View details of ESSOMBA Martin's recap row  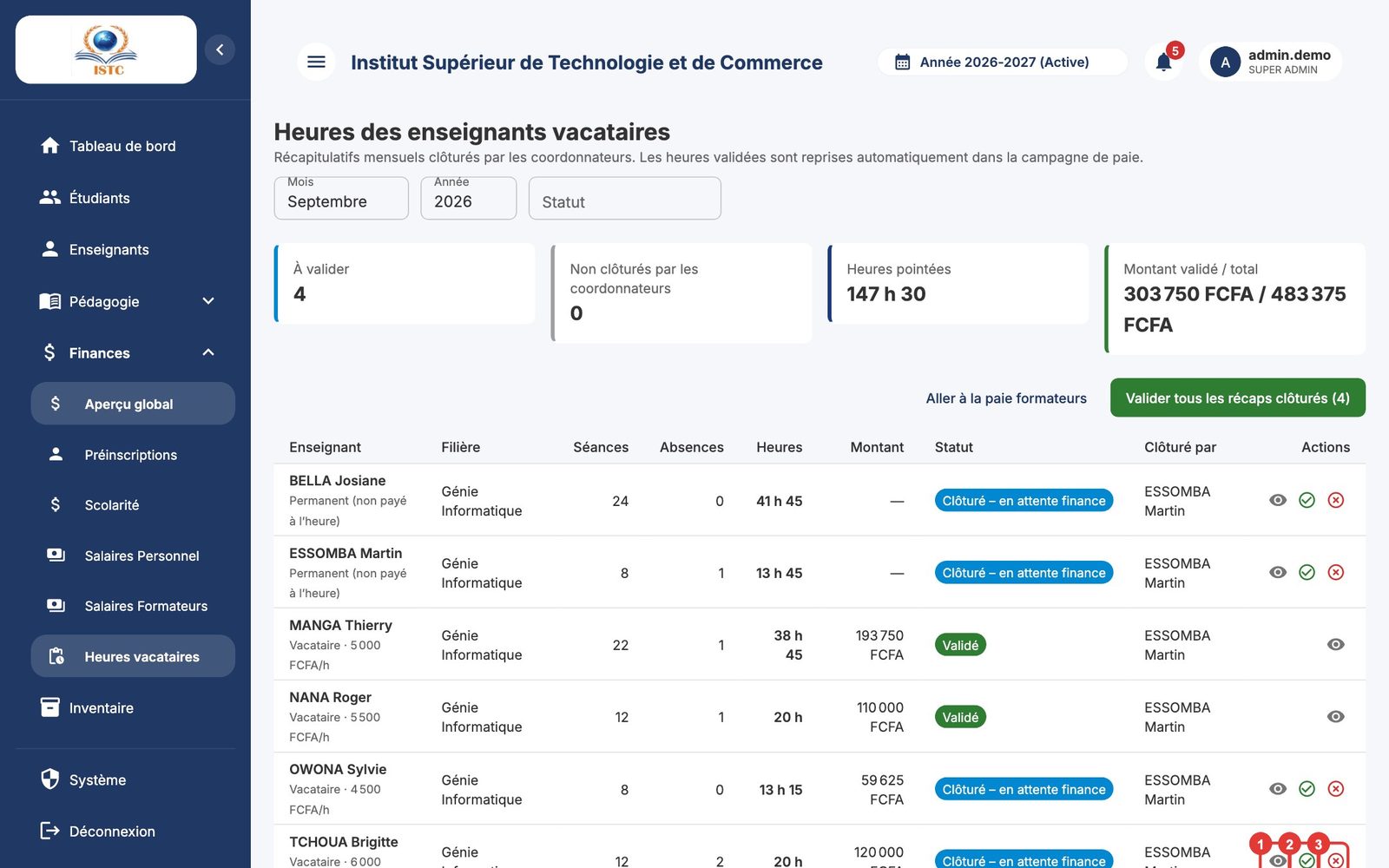point(1278,572)
